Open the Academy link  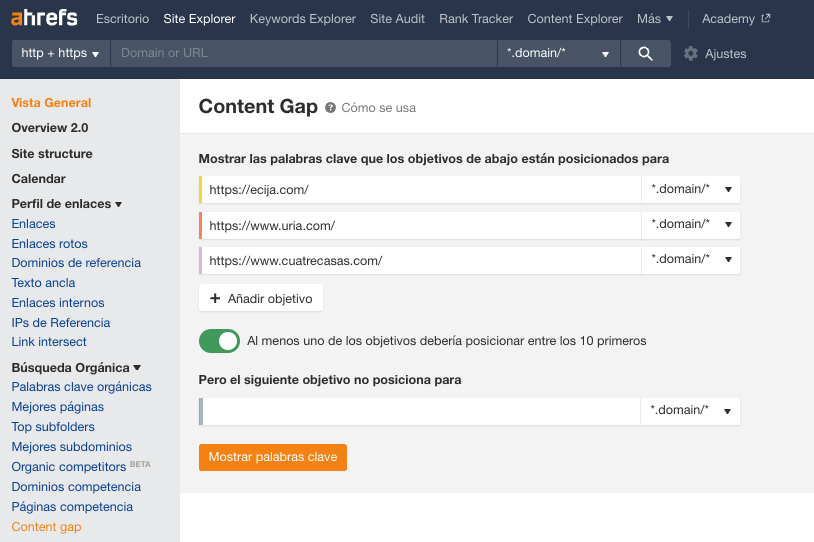click(728, 19)
